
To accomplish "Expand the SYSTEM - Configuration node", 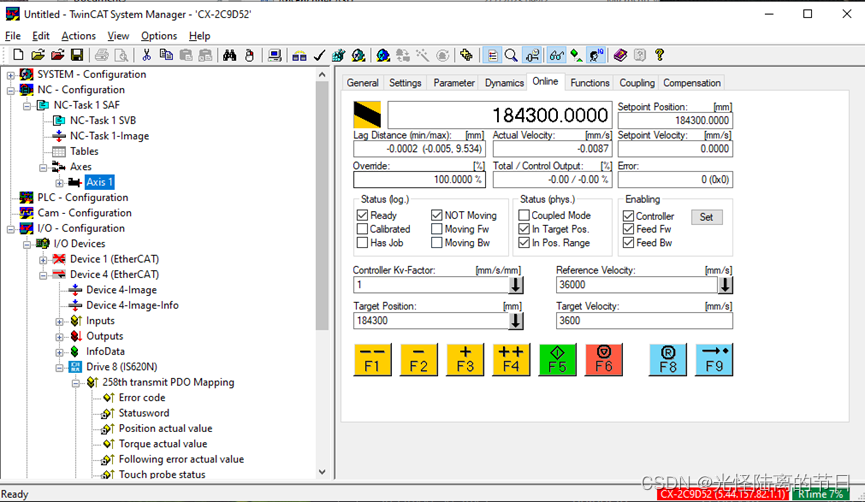I will pyautogui.click(x=10, y=74).
